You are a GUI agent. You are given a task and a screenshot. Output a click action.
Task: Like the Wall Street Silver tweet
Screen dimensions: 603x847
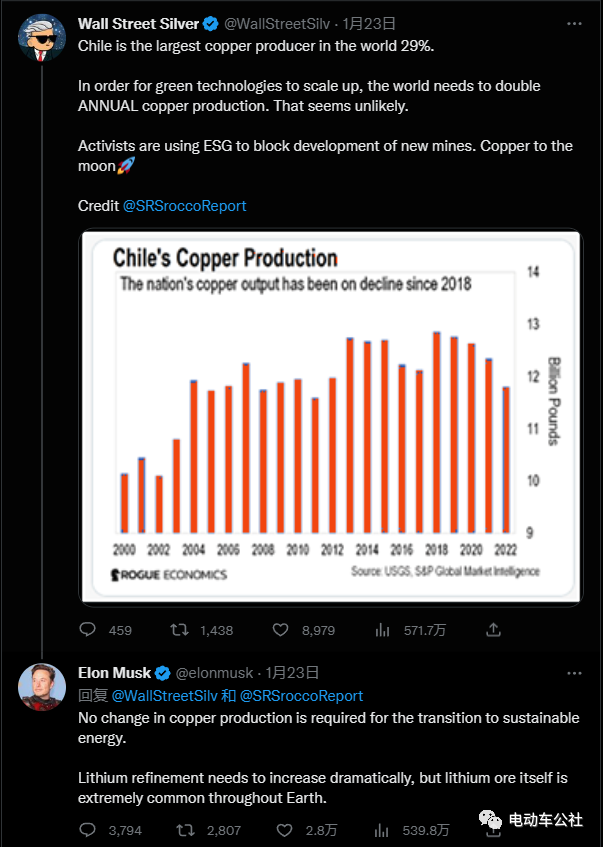point(282,630)
